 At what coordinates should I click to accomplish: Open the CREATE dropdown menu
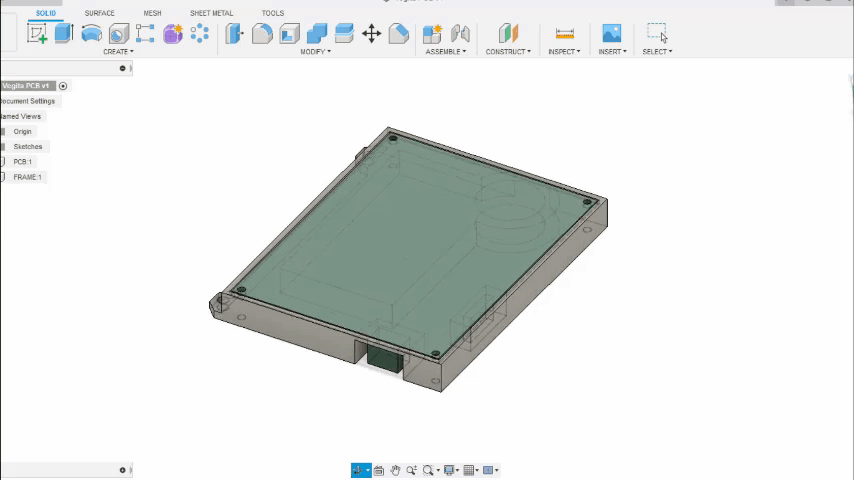pyautogui.click(x=118, y=52)
